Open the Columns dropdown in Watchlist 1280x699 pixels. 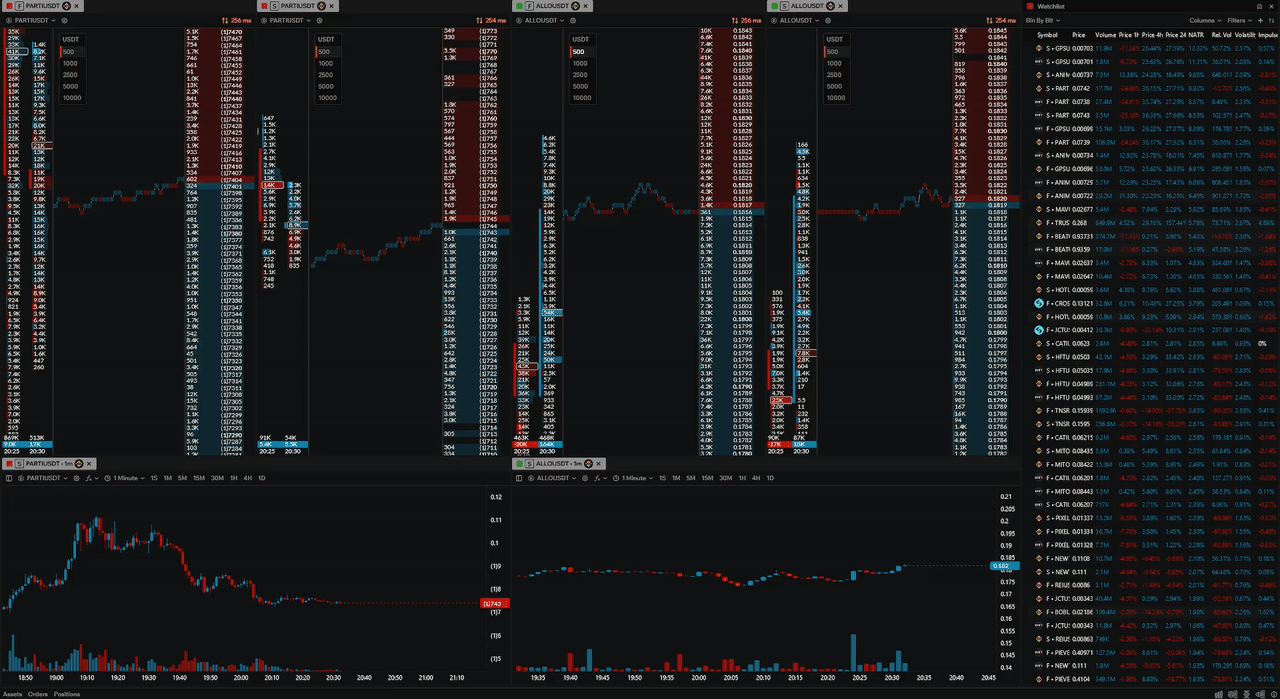1205,20
